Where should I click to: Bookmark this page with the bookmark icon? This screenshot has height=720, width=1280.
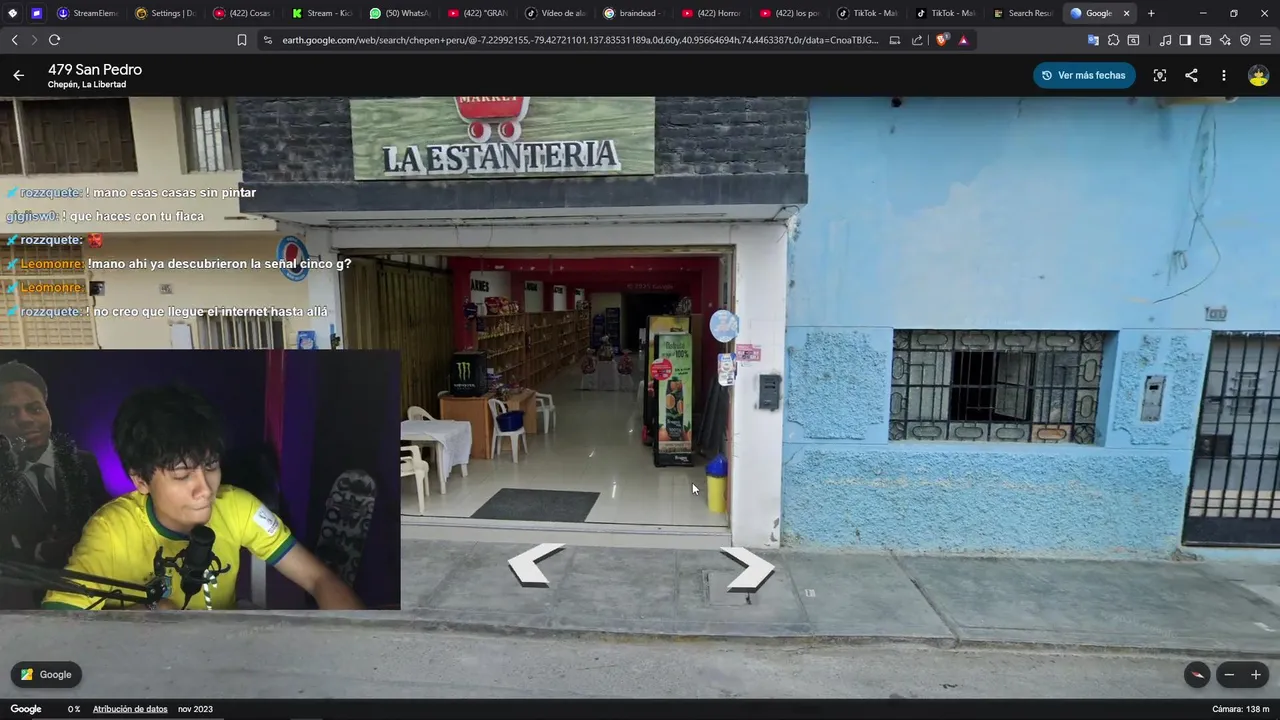click(x=242, y=40)
